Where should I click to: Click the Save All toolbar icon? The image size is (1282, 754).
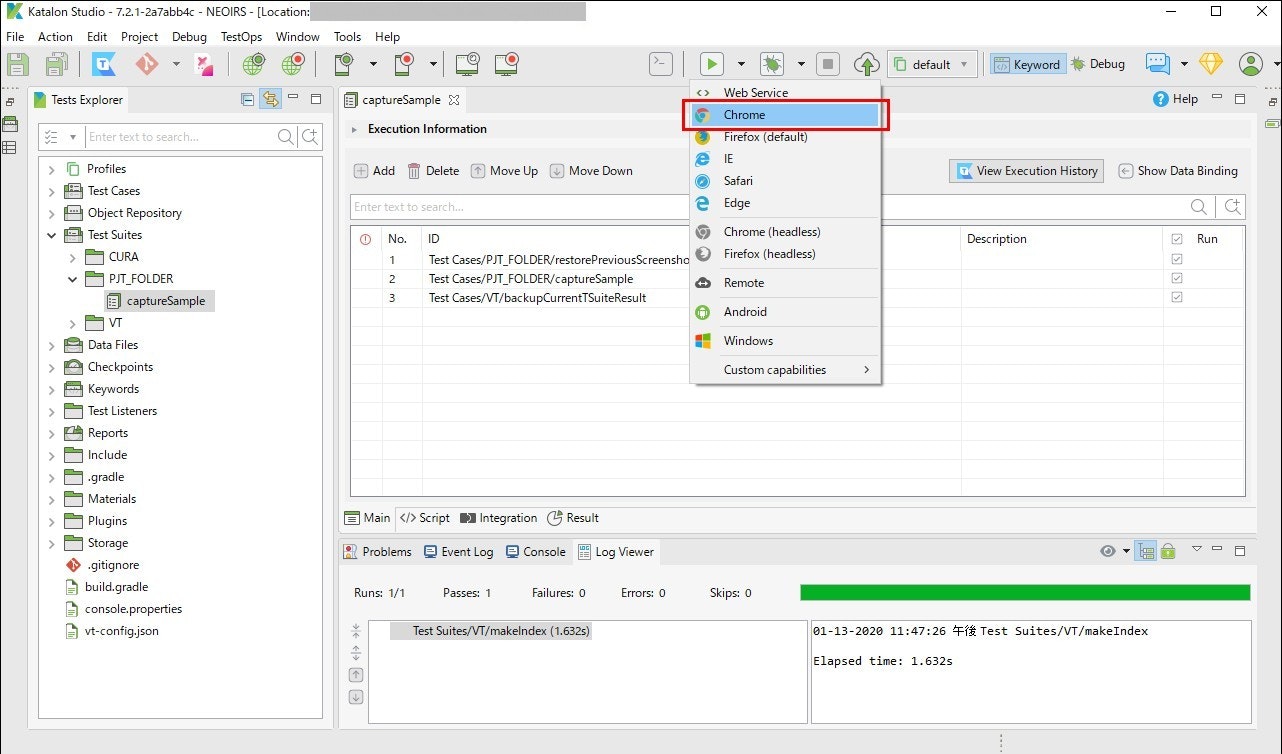point(56,65)
